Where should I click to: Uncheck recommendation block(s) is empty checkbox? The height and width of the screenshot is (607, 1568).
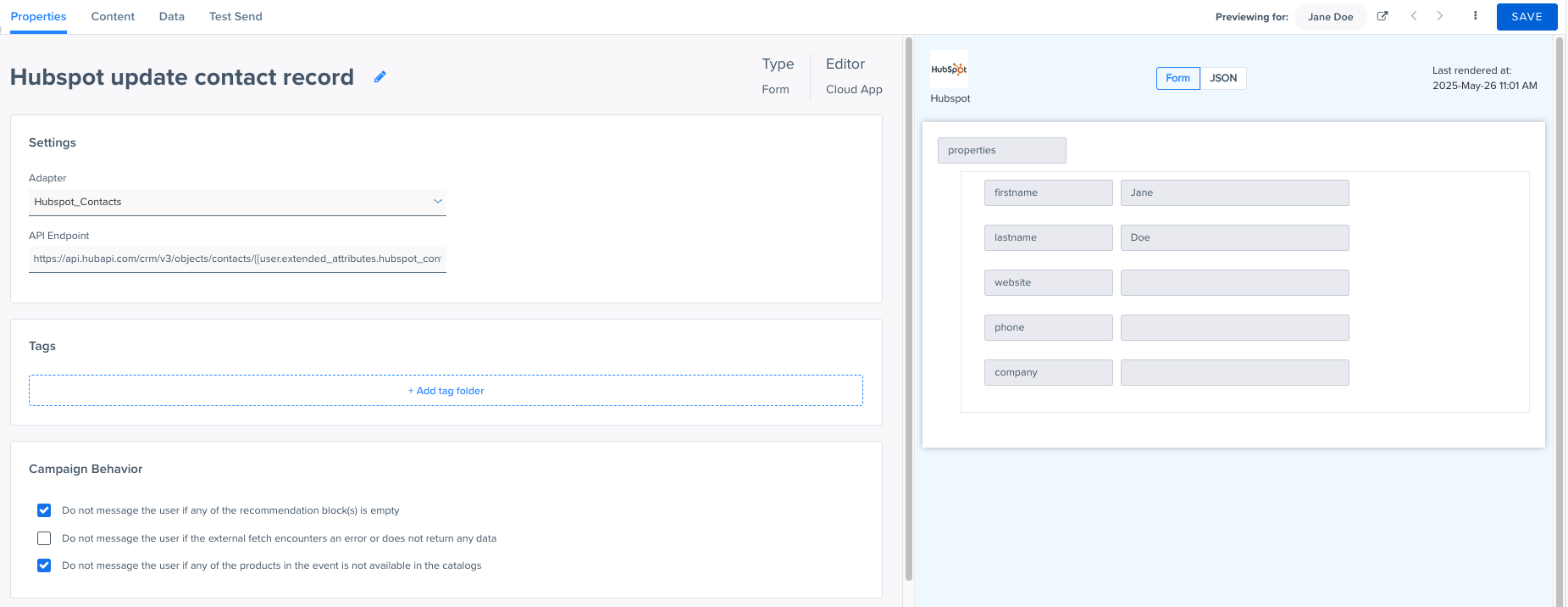pos(44,510)
